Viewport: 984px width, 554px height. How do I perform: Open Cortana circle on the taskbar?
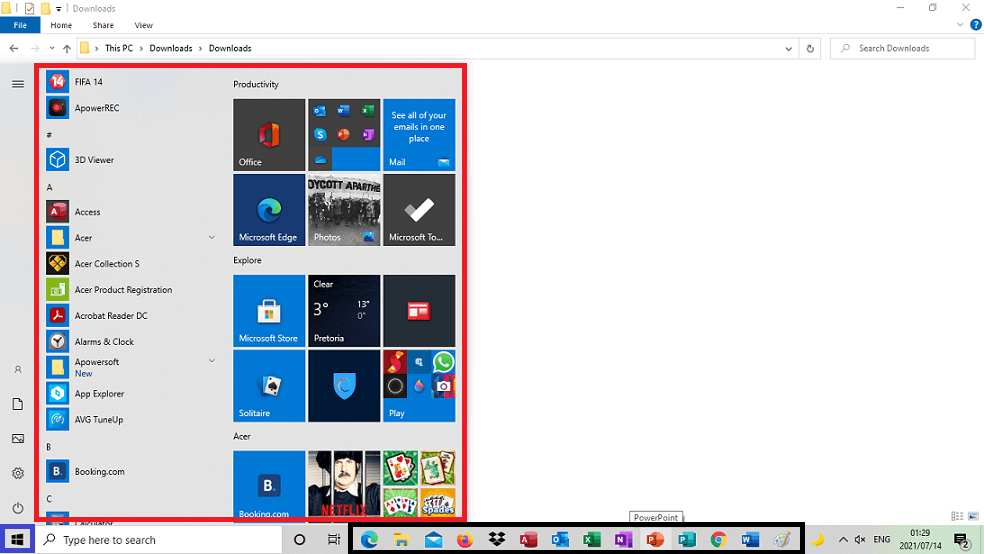point(299,540)
